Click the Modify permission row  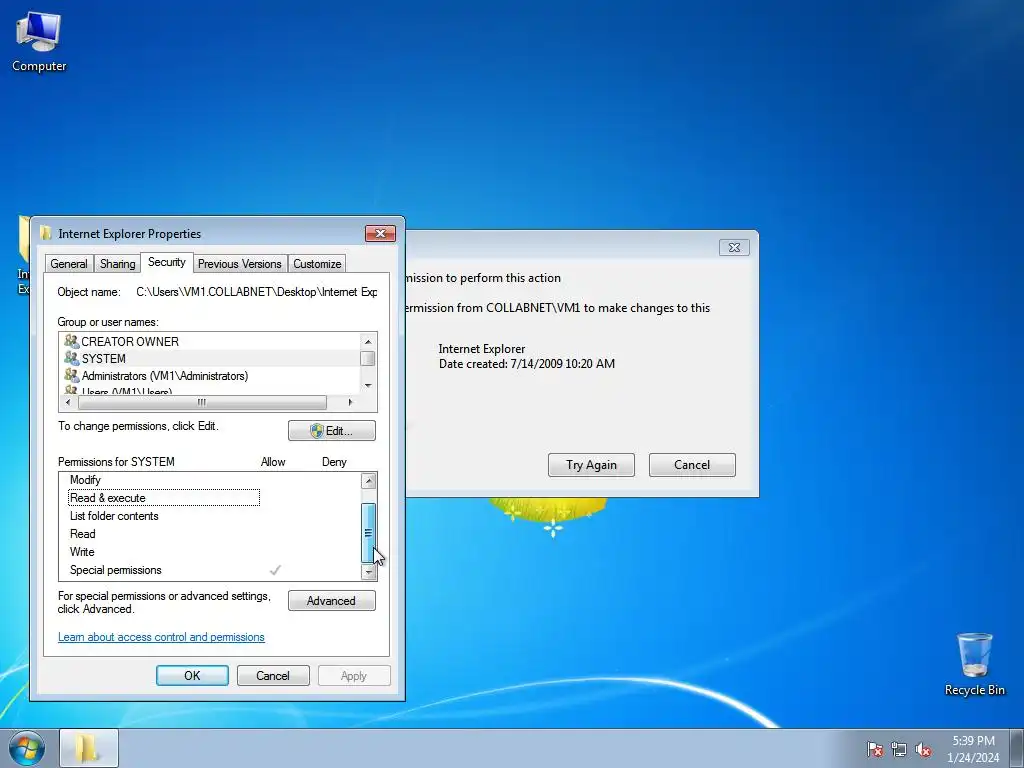coord(210,480)
